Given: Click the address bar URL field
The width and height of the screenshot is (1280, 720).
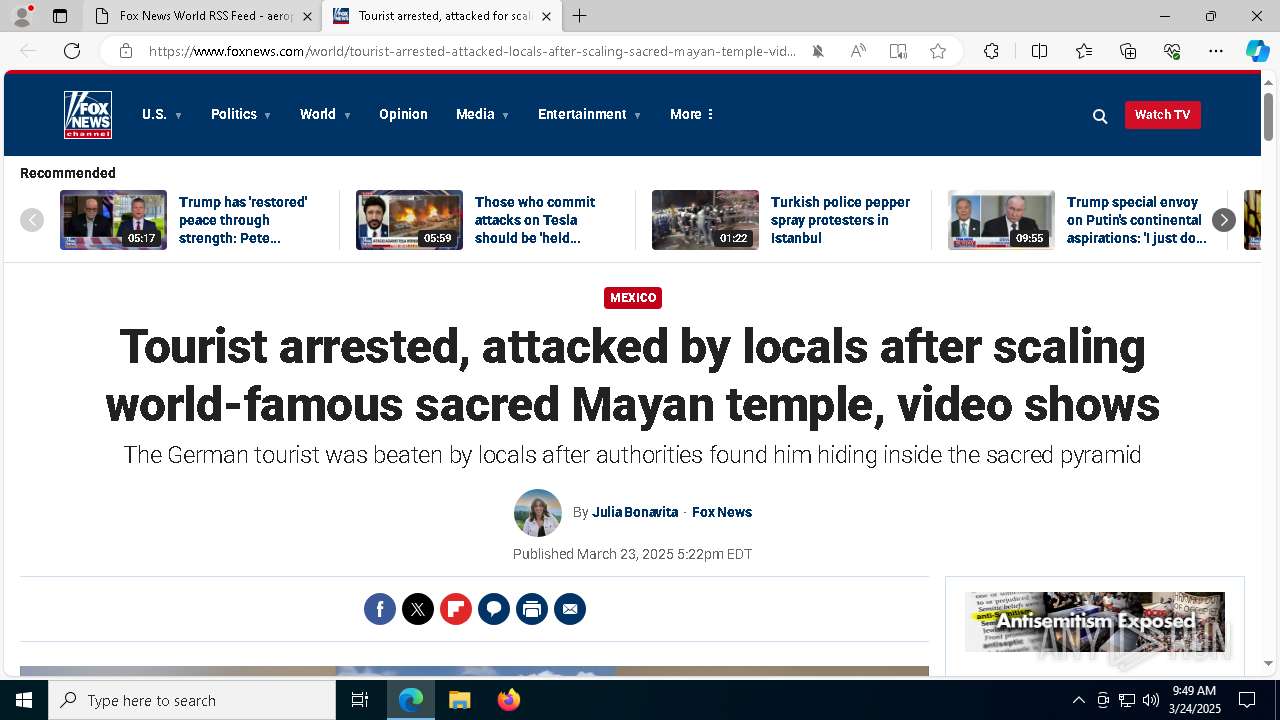Looking at the screenshot, I should coord(472,51).
